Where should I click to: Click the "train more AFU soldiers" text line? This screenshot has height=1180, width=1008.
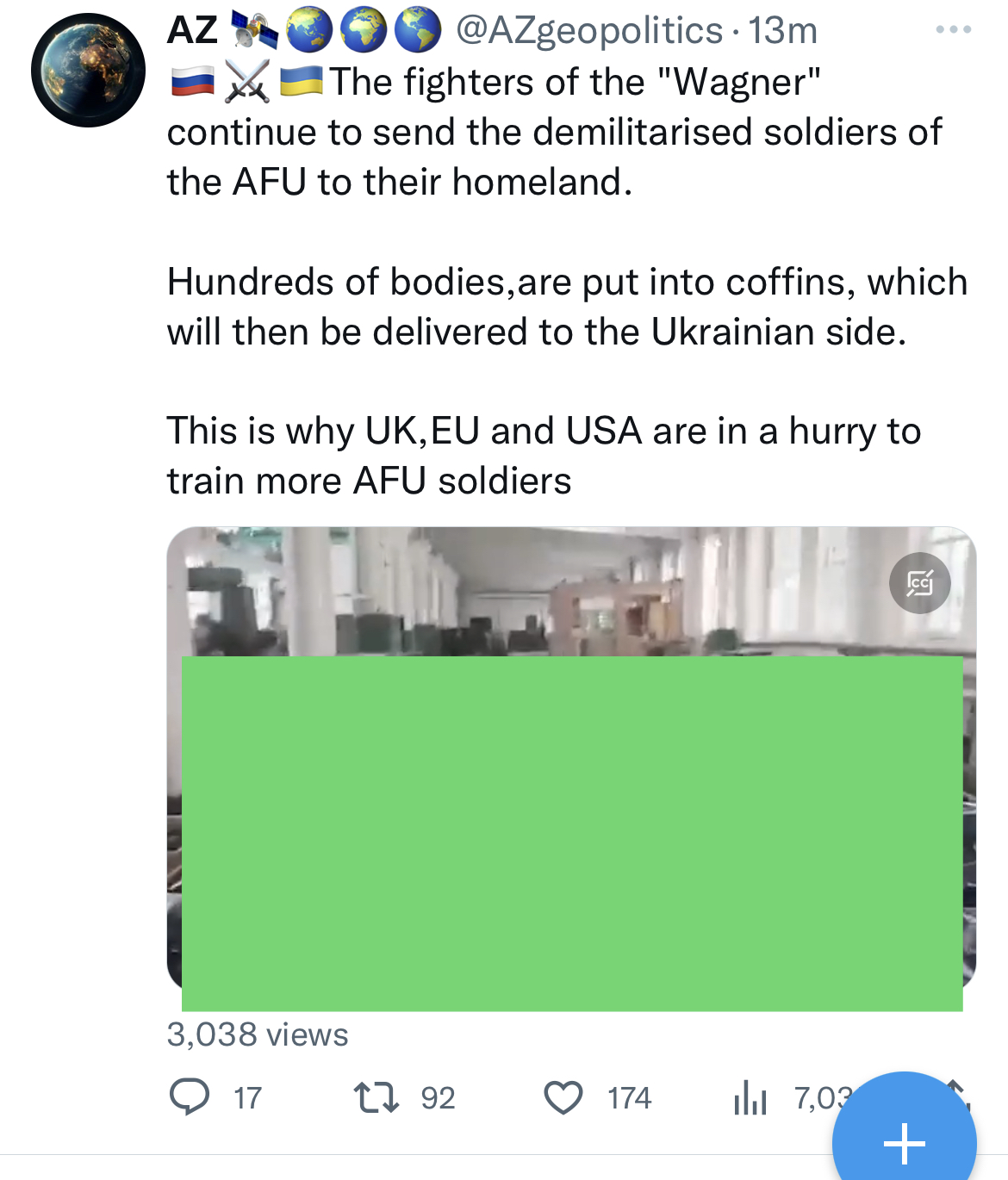coord(369,481)
